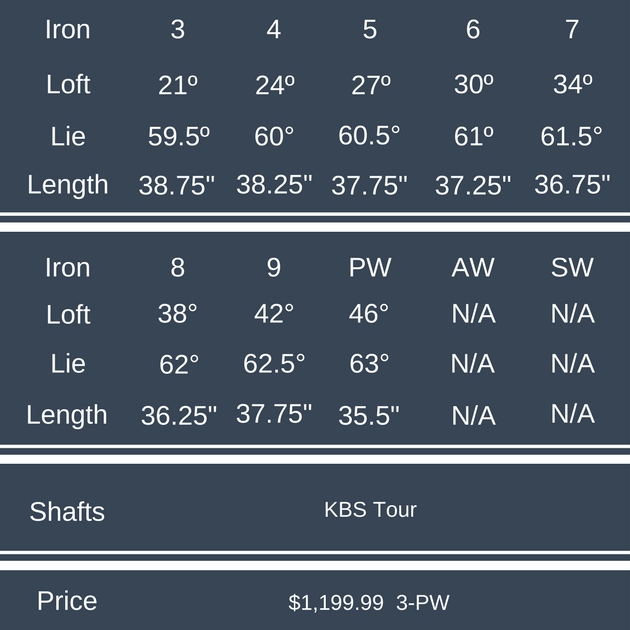Select the 36.75" length cell
This screenshot has height=630, width=630.
click(x=572, y=185)
